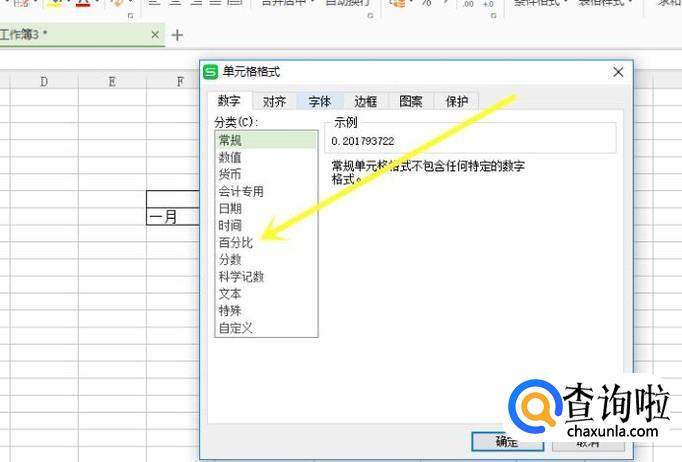Select column header D

(44, 81)
